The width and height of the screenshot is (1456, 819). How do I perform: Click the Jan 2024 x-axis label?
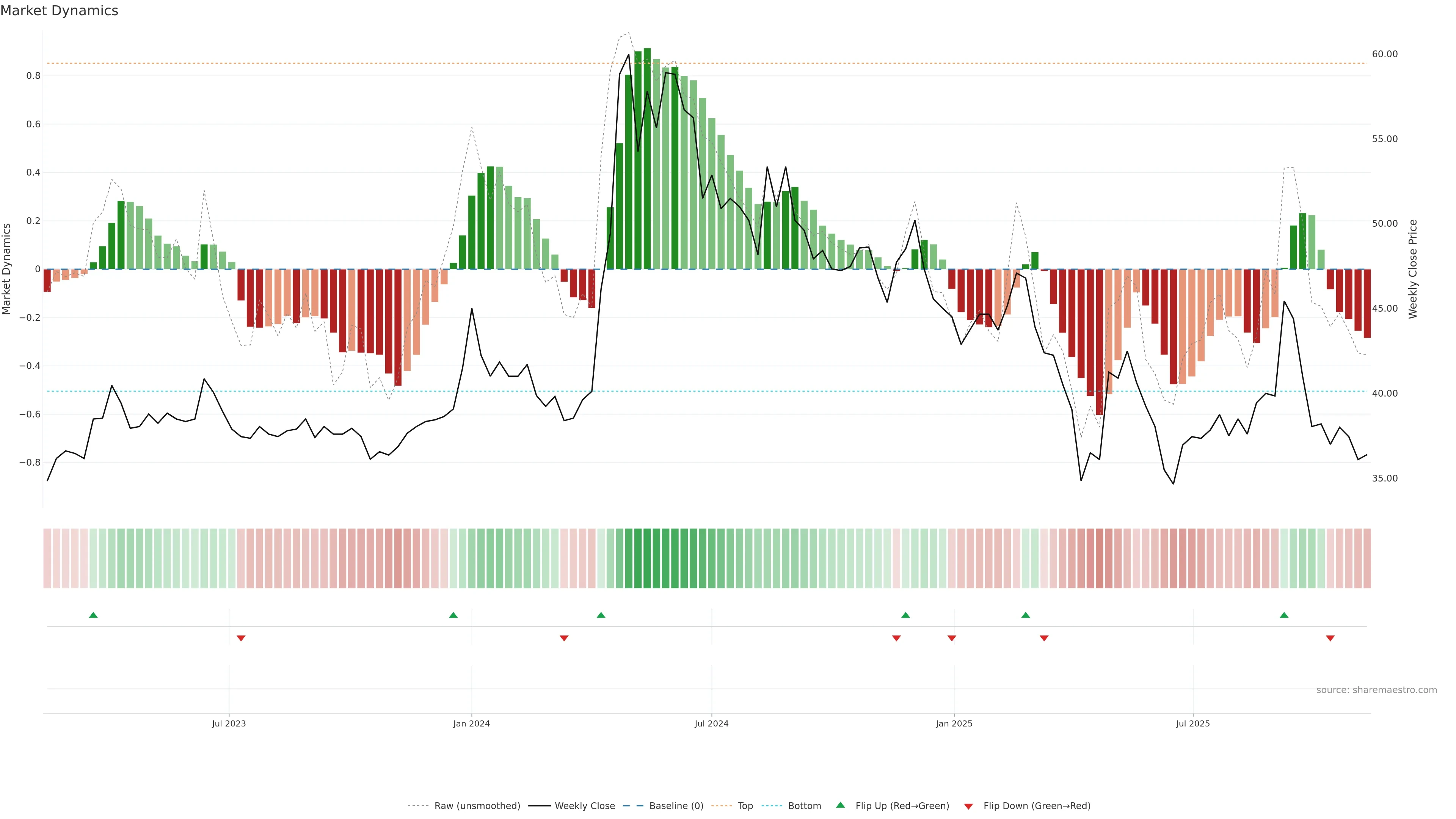(471, 723)
